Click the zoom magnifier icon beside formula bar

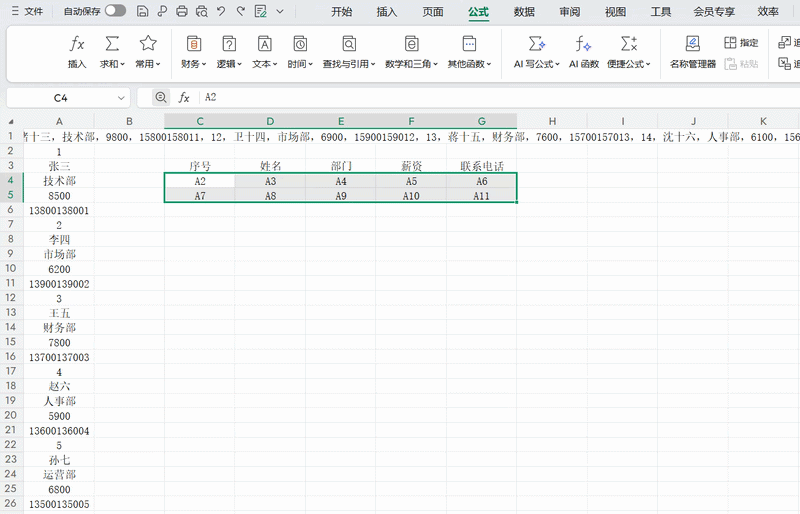[161, 98]
